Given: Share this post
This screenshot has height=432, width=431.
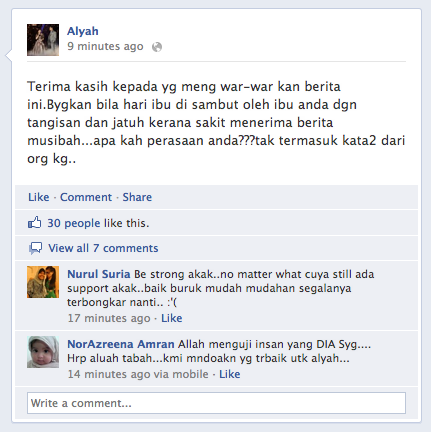Looking at the screenshot, I should click(x=137, y=197).
